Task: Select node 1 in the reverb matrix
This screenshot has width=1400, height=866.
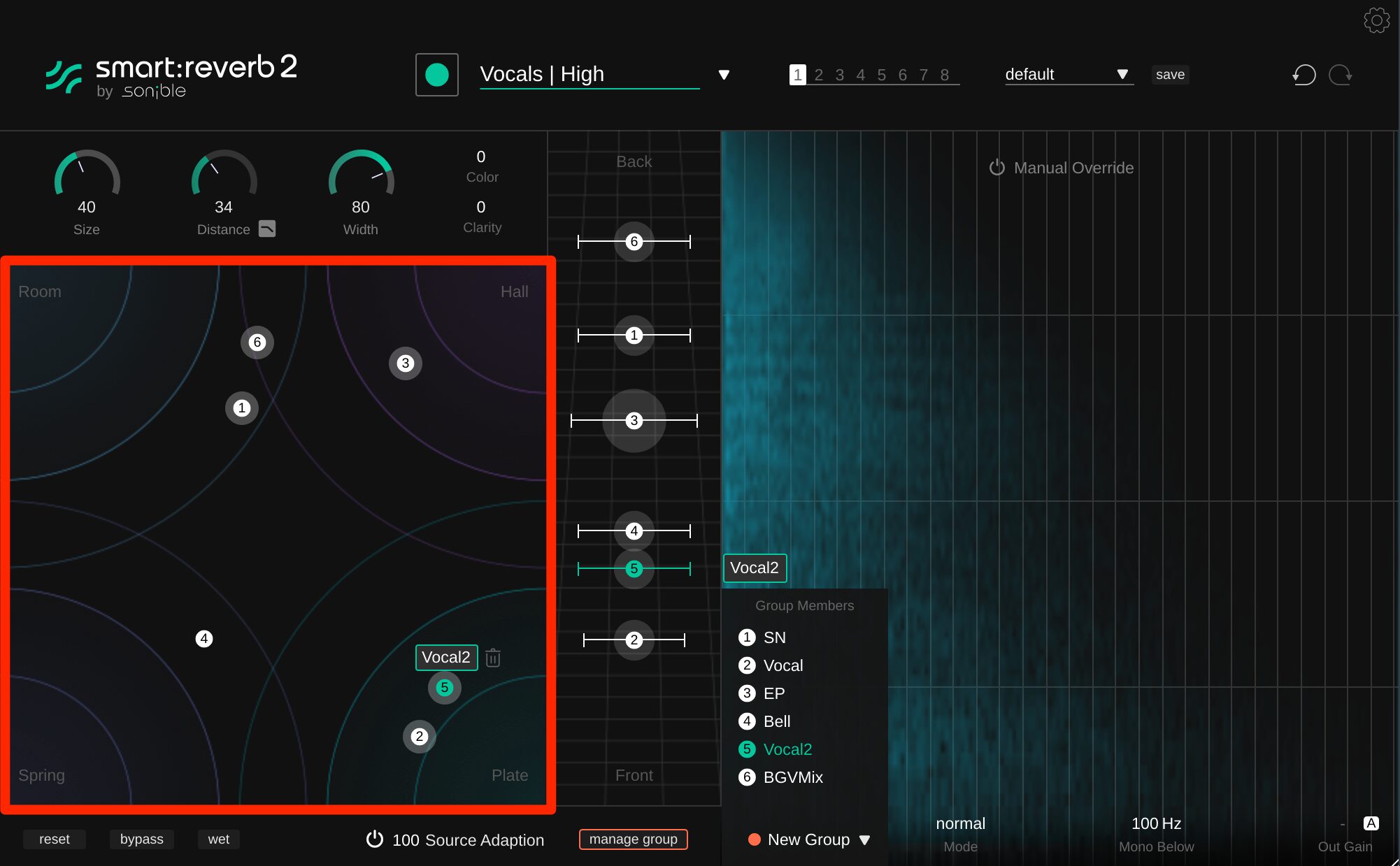Action: pos(242,408)
